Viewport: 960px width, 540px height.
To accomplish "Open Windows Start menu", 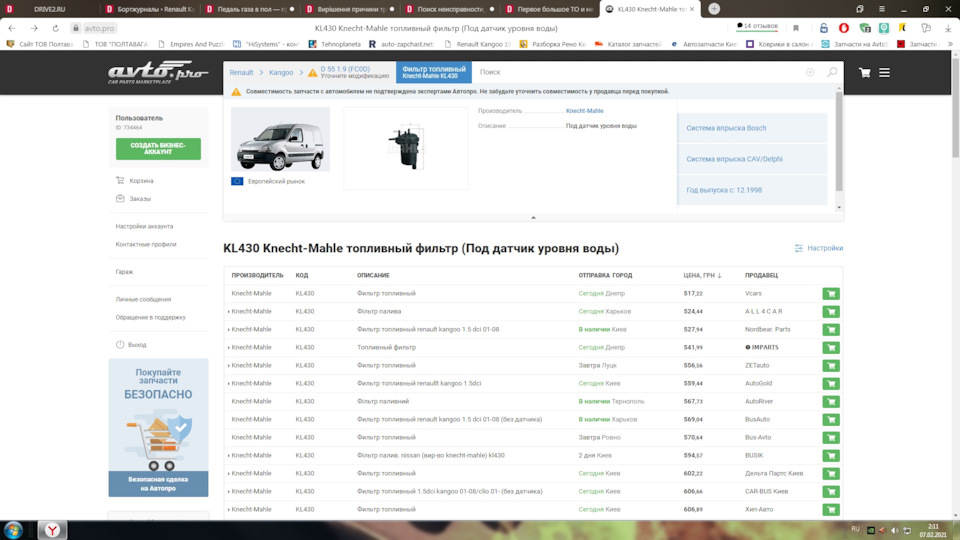I will click(x=14, y=529).
